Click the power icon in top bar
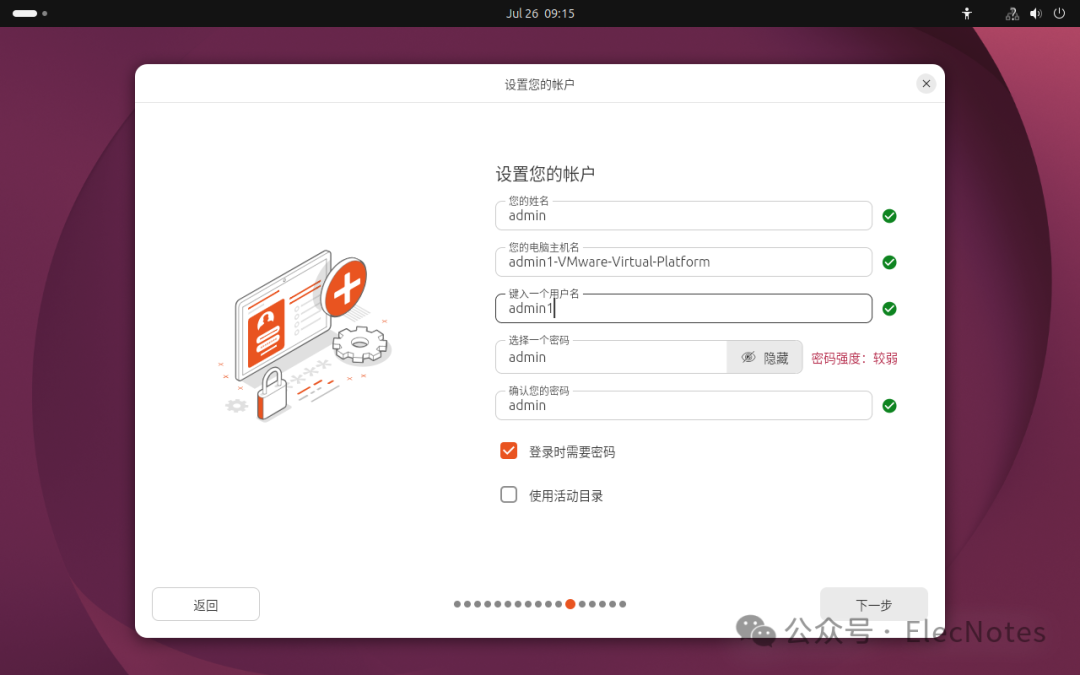Viewport: 1080px width, 675px height. coord(1059,13)
